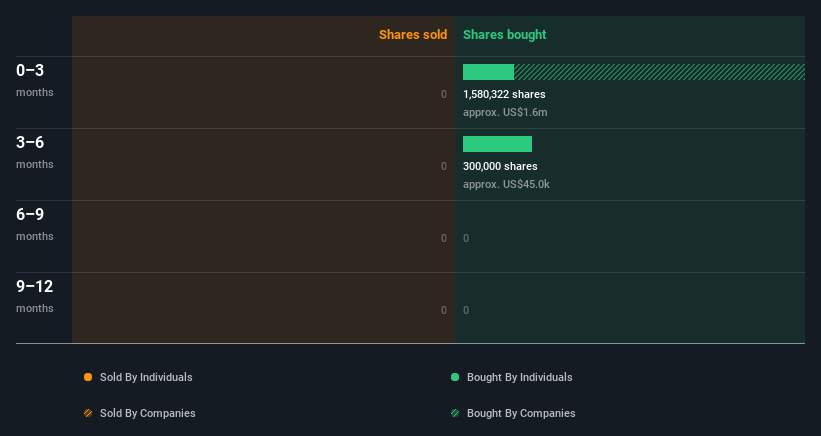821x436 pixels.
Task: Click shares bought zero in 6–9 months row
Action: click(x=466, y=239)
